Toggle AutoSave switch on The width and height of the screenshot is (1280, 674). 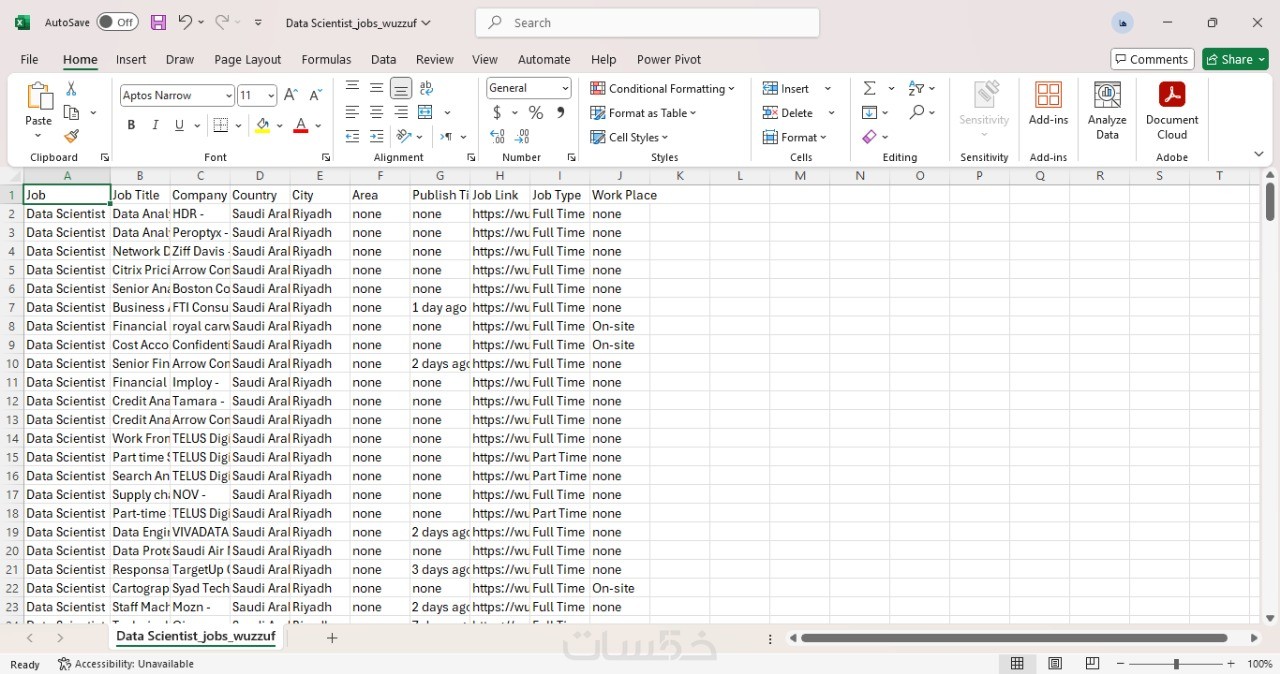click(x=117, y=22)
